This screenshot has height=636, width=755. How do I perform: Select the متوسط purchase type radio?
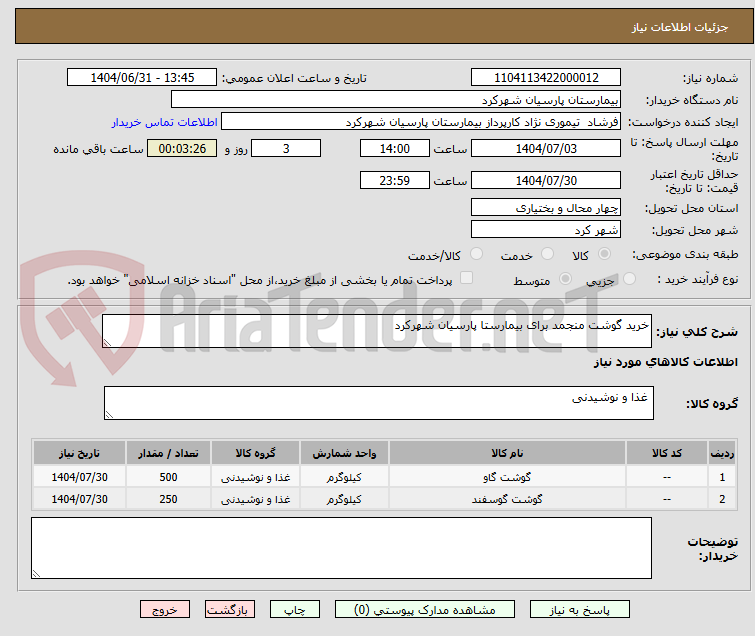(x=565, y=279)
